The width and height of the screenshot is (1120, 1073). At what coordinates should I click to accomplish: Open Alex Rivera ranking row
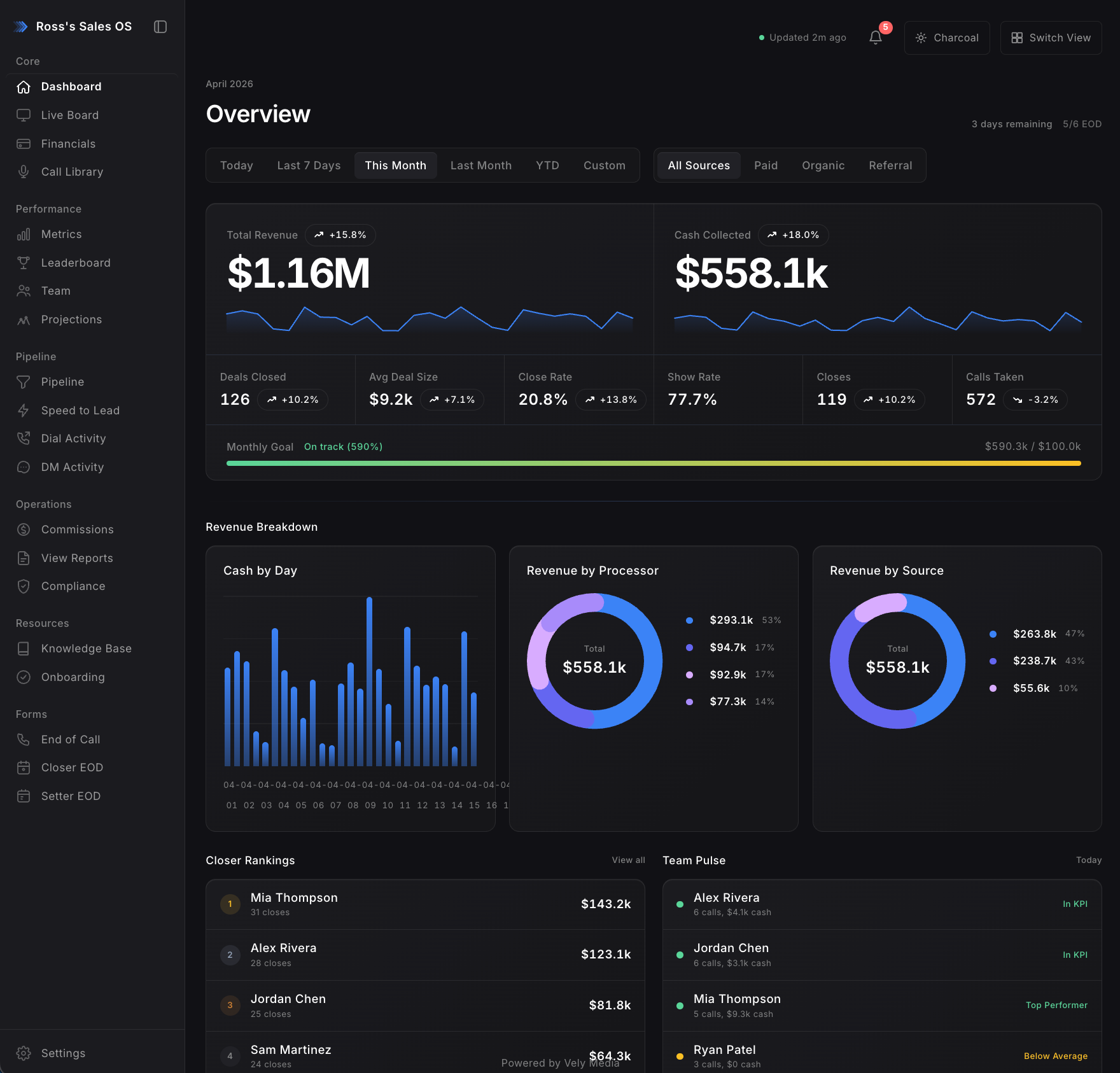pos(425,955)
